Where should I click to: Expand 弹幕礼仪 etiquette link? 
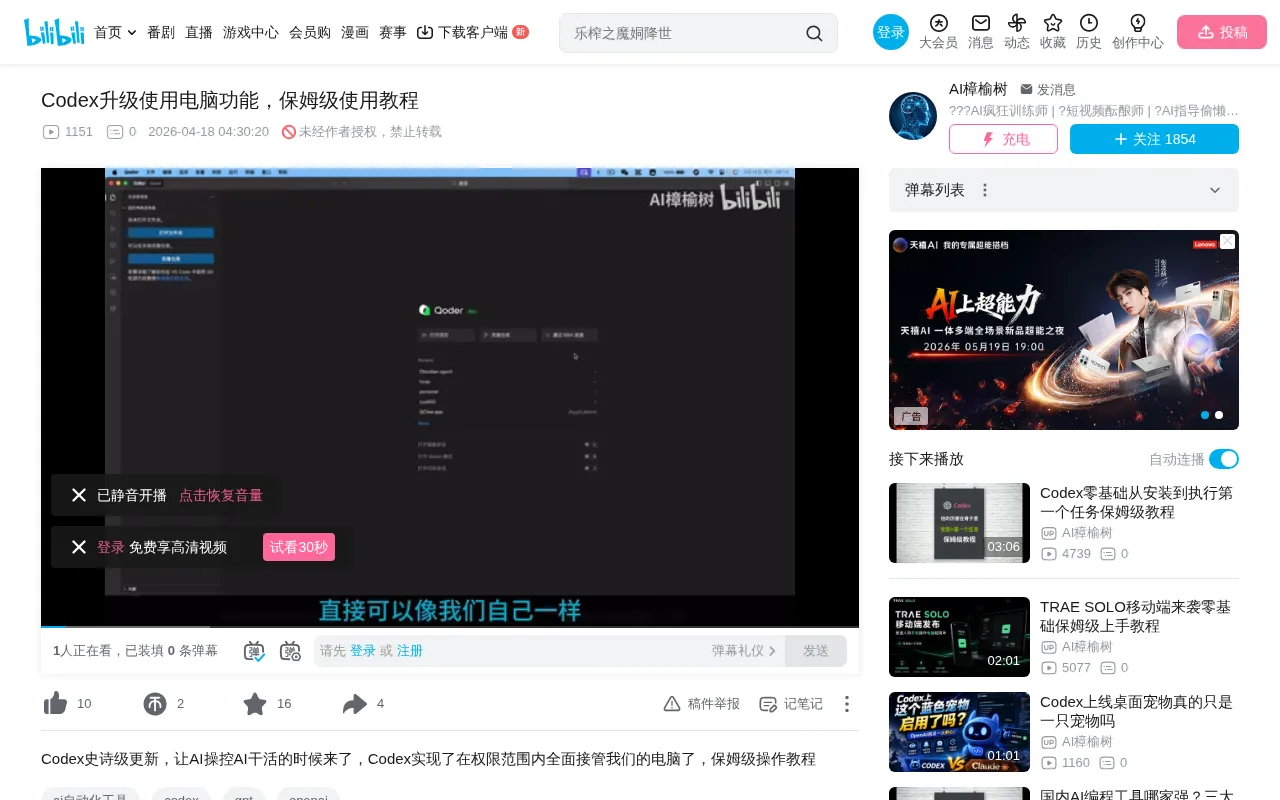744,651
